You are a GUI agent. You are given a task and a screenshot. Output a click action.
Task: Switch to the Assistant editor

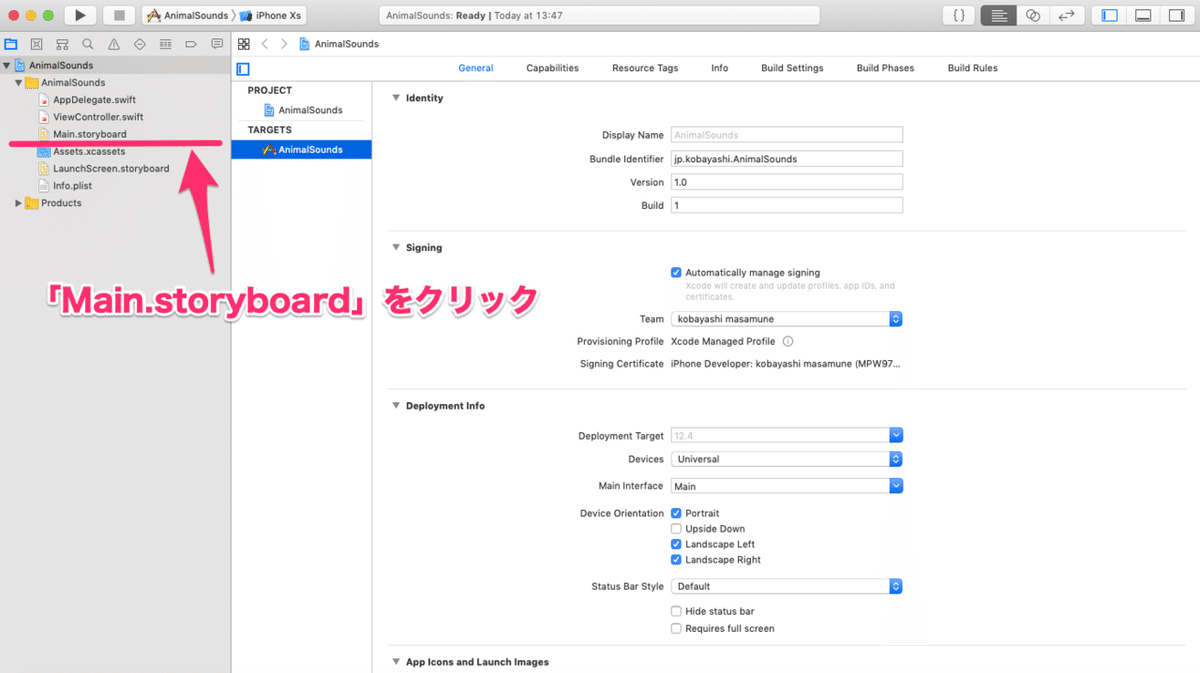(x=1033, y=15)
